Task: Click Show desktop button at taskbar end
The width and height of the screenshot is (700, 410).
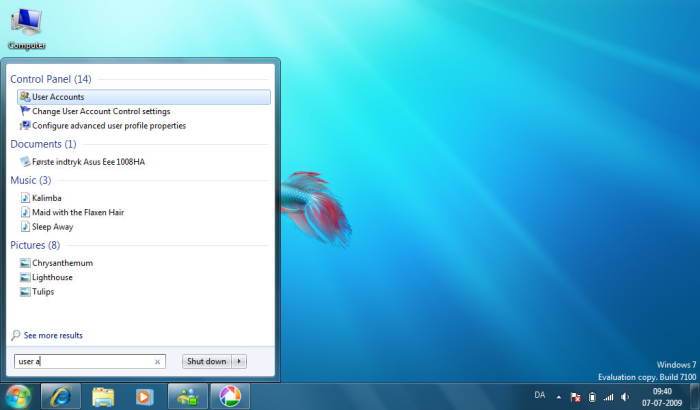Action: pyautogui.click(x=694, y=397)
